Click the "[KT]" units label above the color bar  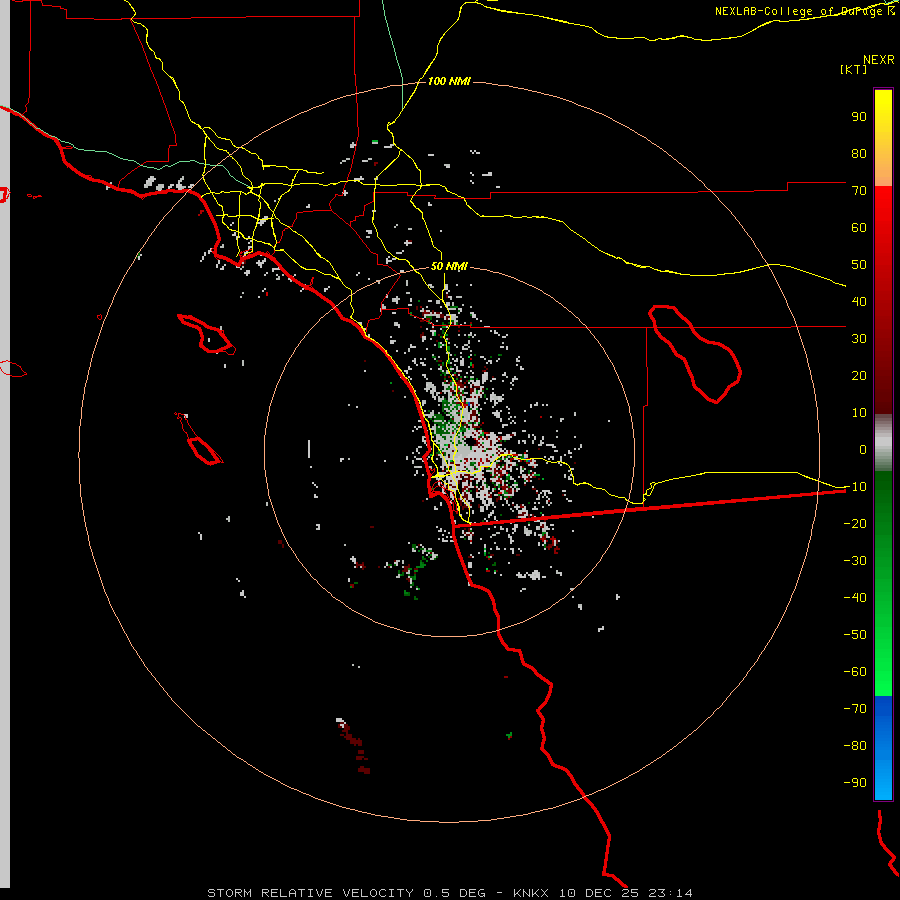[854, 69]
